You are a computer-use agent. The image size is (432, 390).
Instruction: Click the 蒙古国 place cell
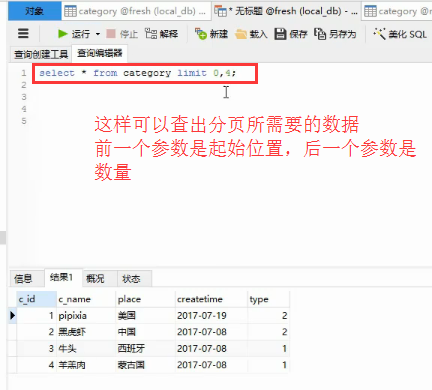tap(145, 365)
